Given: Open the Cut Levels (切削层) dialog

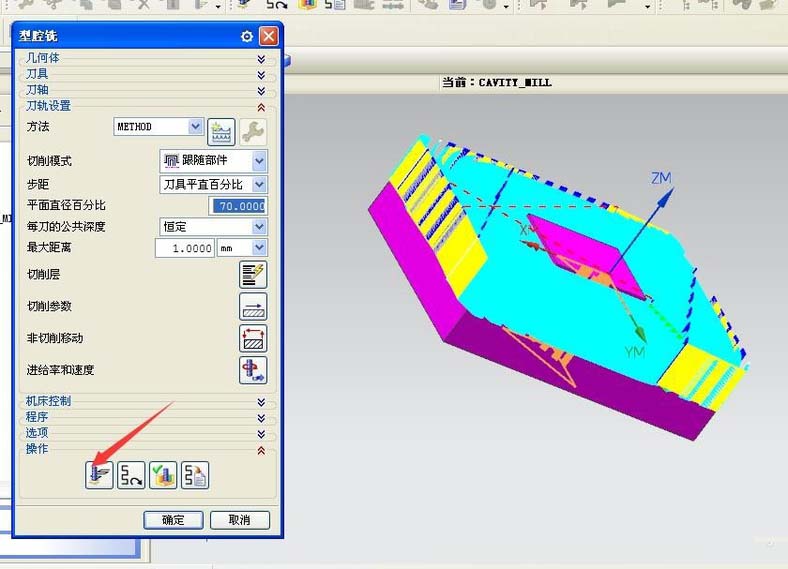Looking at the screenshot, I should pyautogui.click(x=253, y=275).
